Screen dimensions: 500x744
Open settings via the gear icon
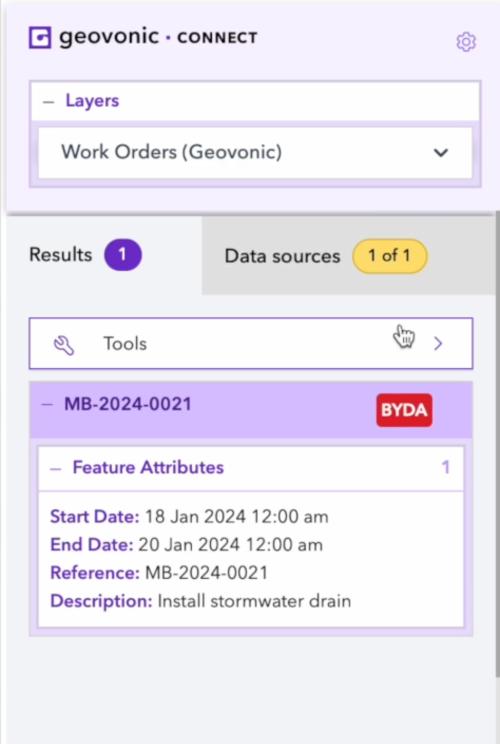pyautogui.click(x=466, y=42)
